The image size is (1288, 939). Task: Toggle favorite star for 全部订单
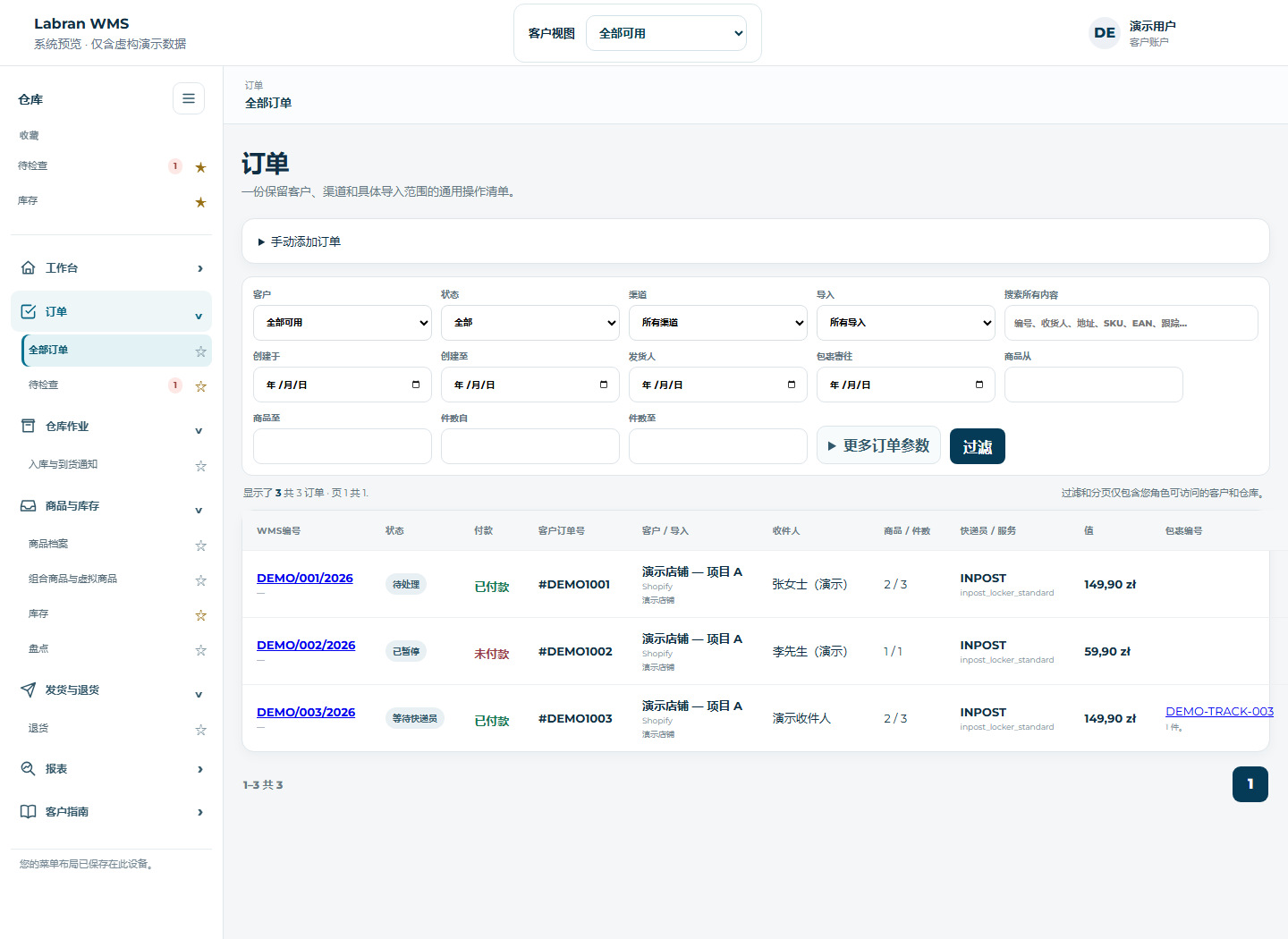201,351
